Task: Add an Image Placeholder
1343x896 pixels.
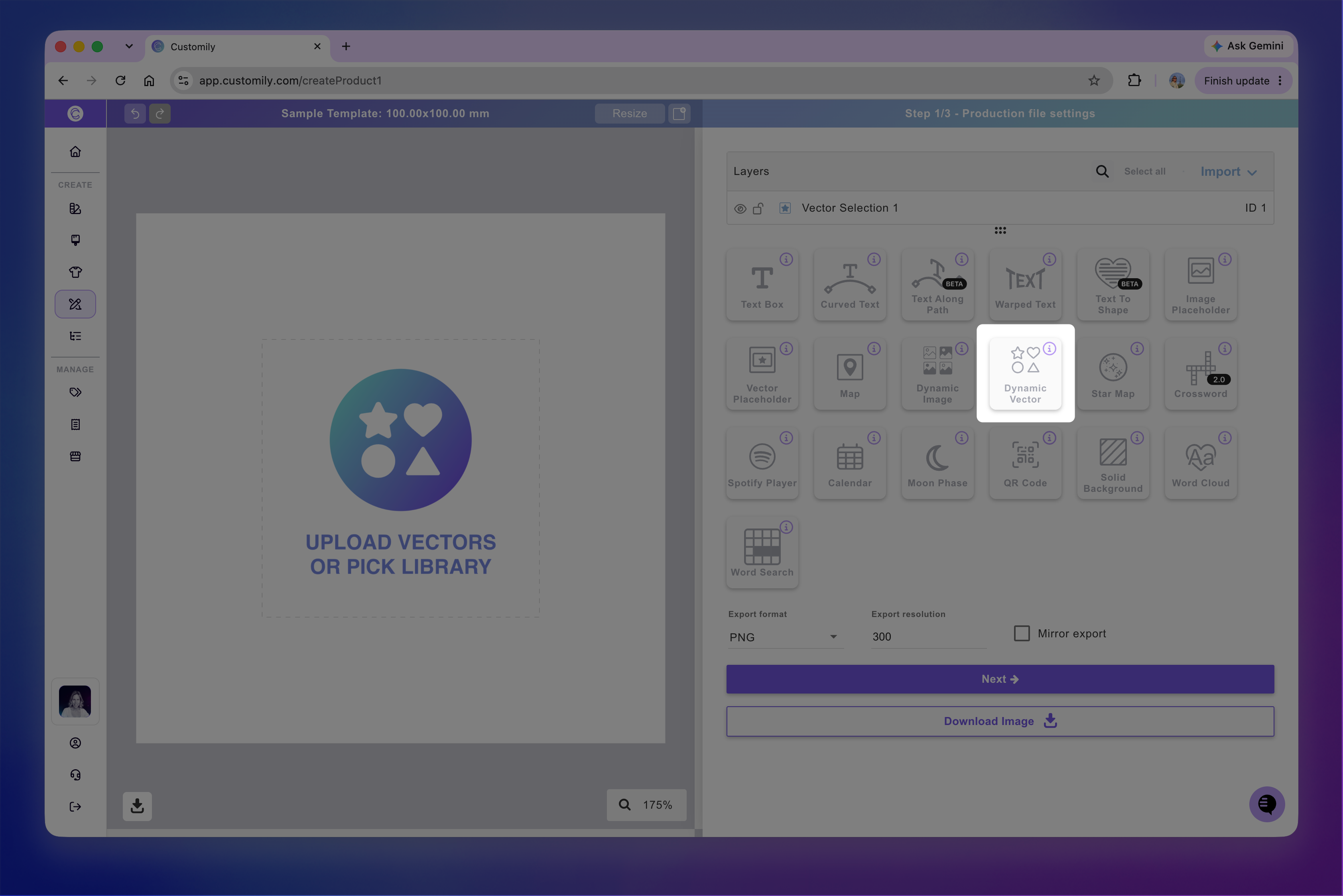Action: click(1201, 284)
